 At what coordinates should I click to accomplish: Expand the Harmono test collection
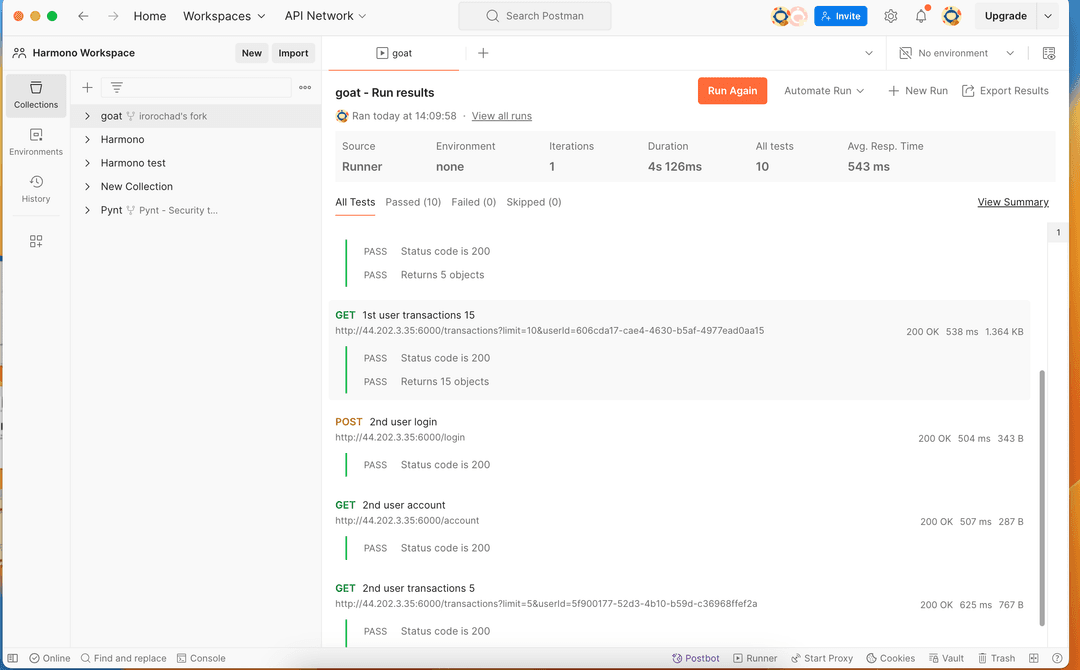coord(88,163)
